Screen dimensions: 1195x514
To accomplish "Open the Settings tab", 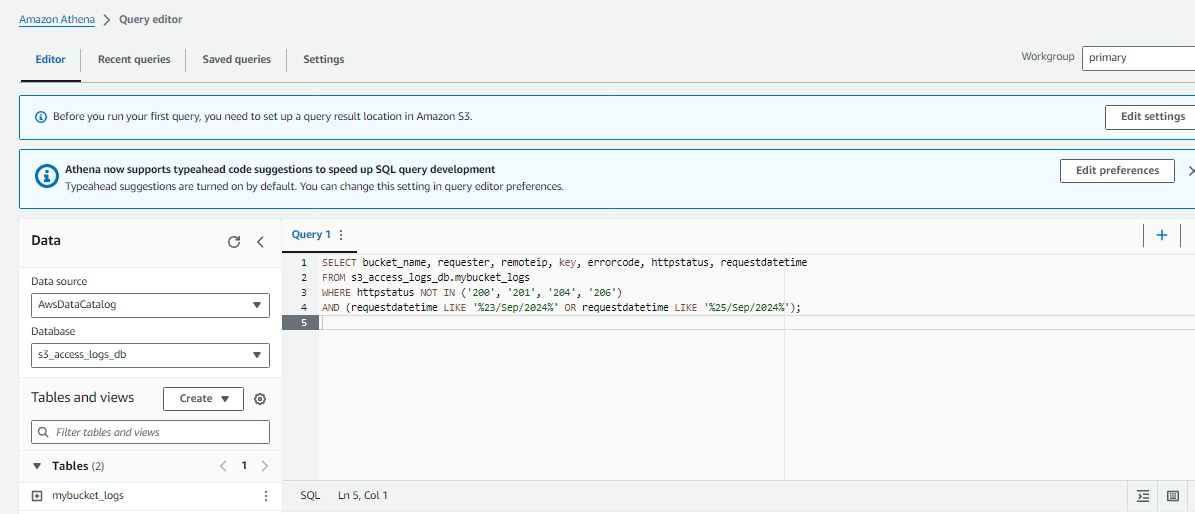I will coord(324,59).
